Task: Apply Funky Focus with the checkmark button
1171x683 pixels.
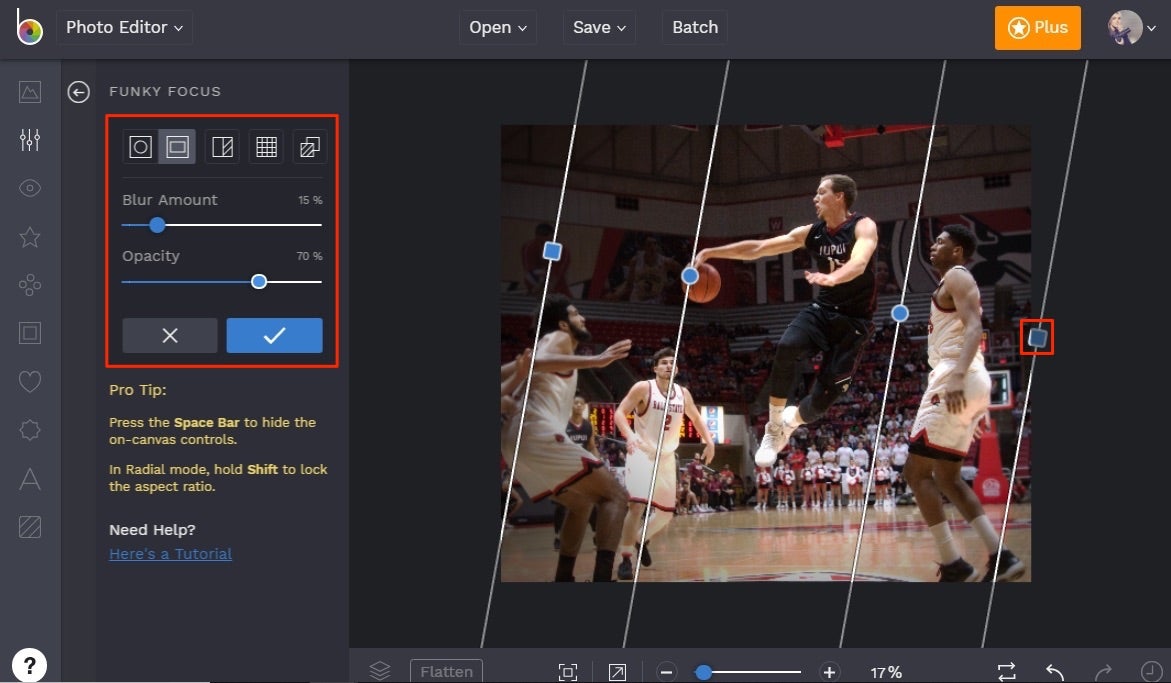Action: click(274, 335)
